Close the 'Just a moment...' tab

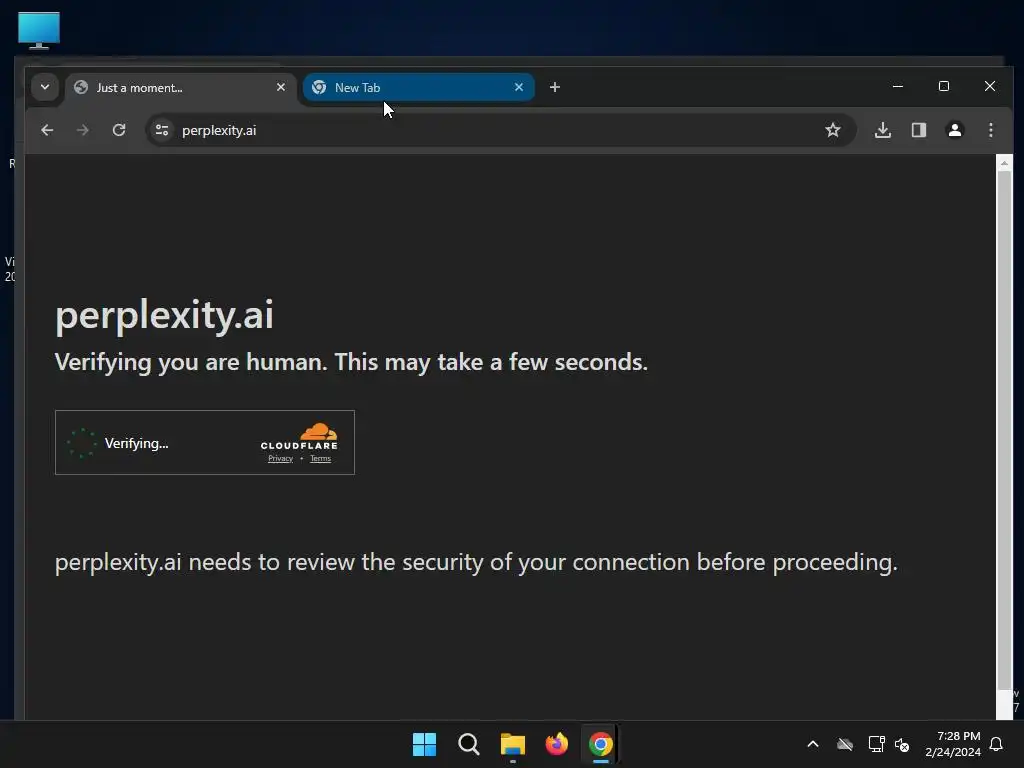[281, 87]
